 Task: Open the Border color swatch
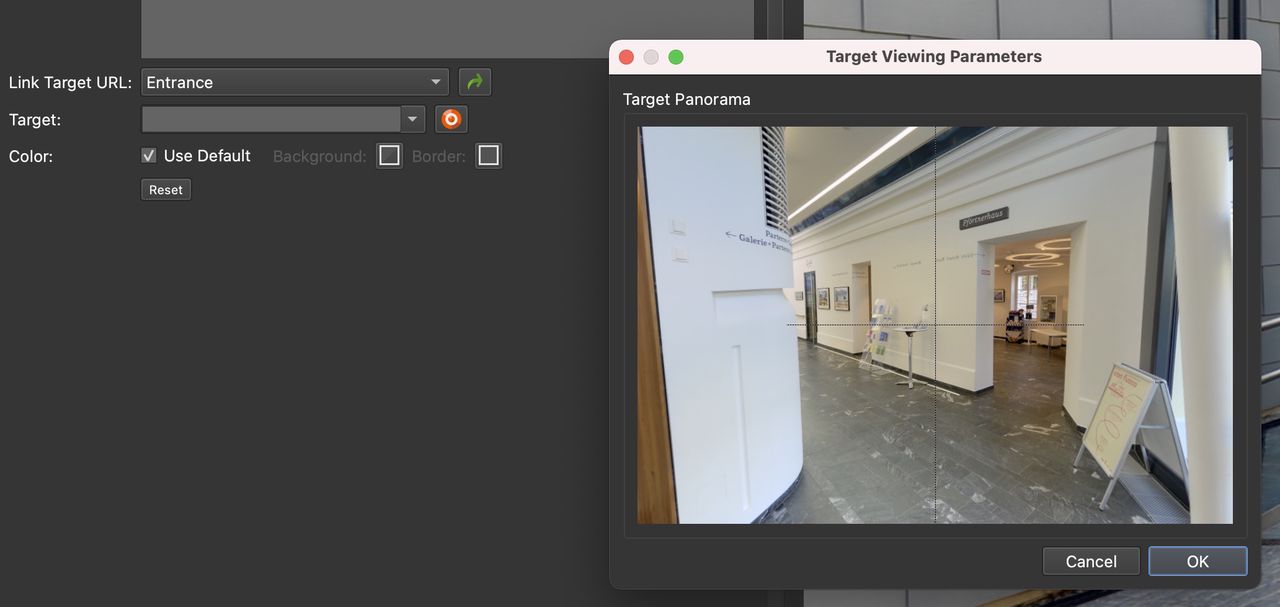(488, 155)
